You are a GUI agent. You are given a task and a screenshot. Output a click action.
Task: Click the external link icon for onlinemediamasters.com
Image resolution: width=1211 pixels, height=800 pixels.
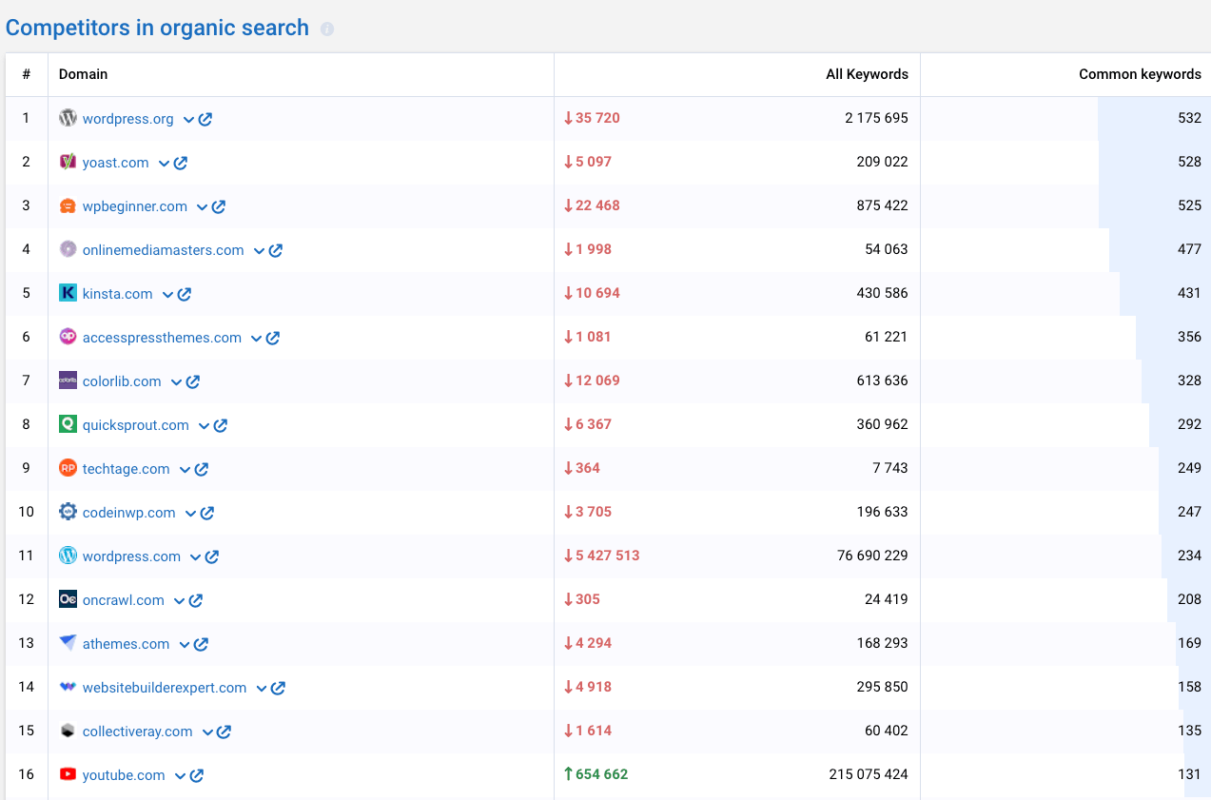(275, 251)
